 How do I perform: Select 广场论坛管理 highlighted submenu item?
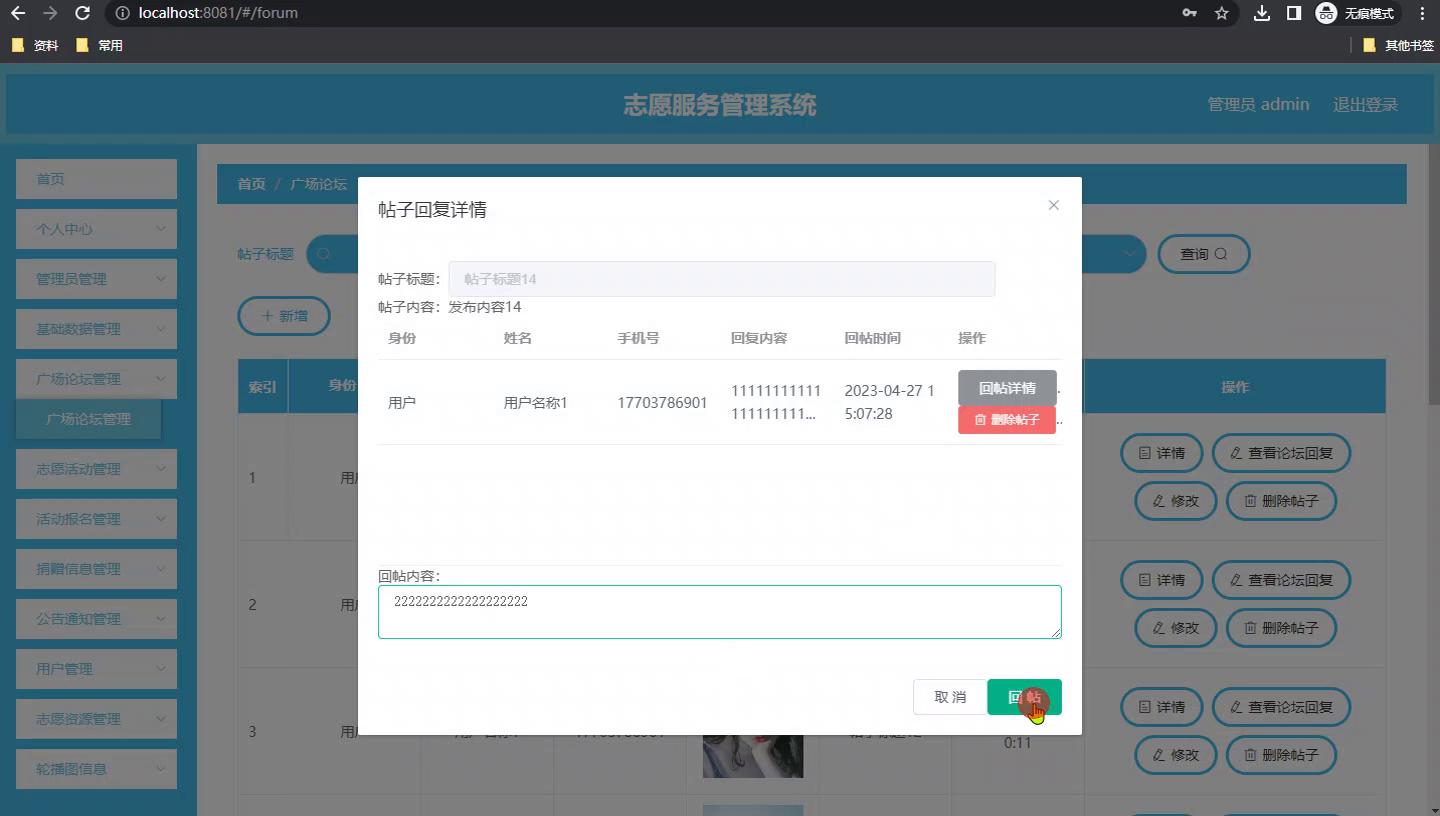tap(88, 419)
